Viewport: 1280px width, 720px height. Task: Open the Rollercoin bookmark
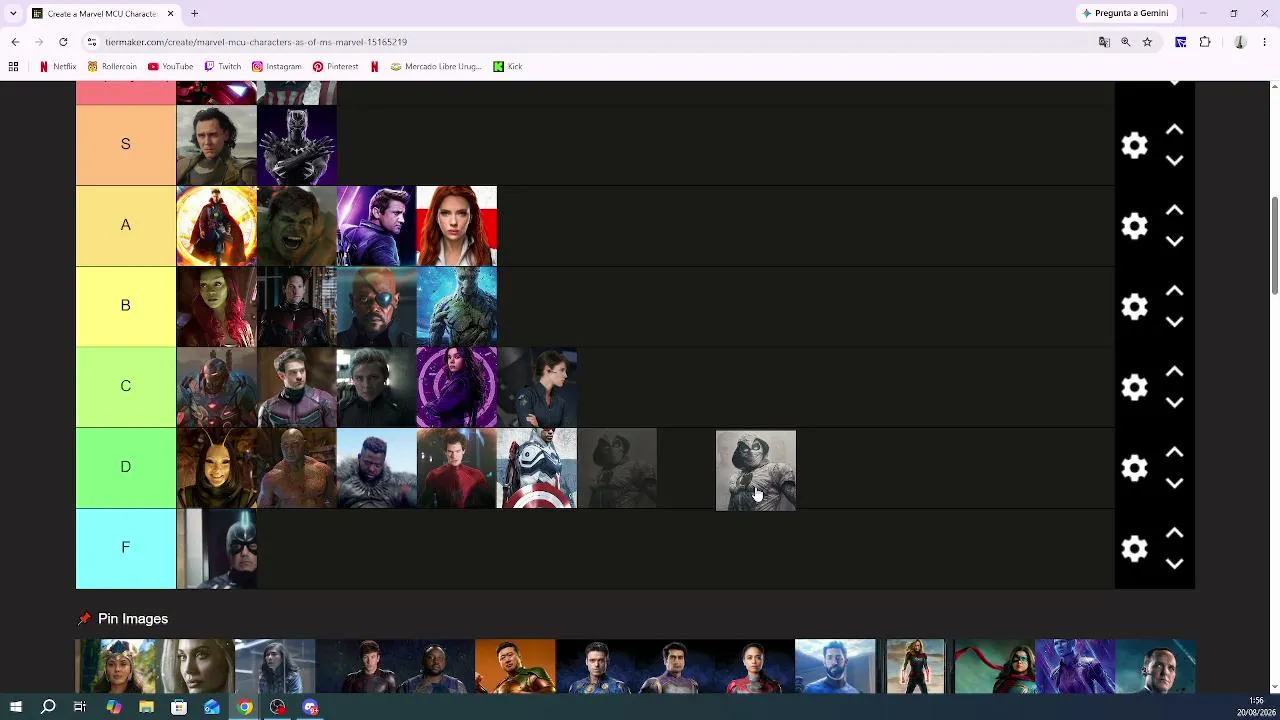pos(112,67)
